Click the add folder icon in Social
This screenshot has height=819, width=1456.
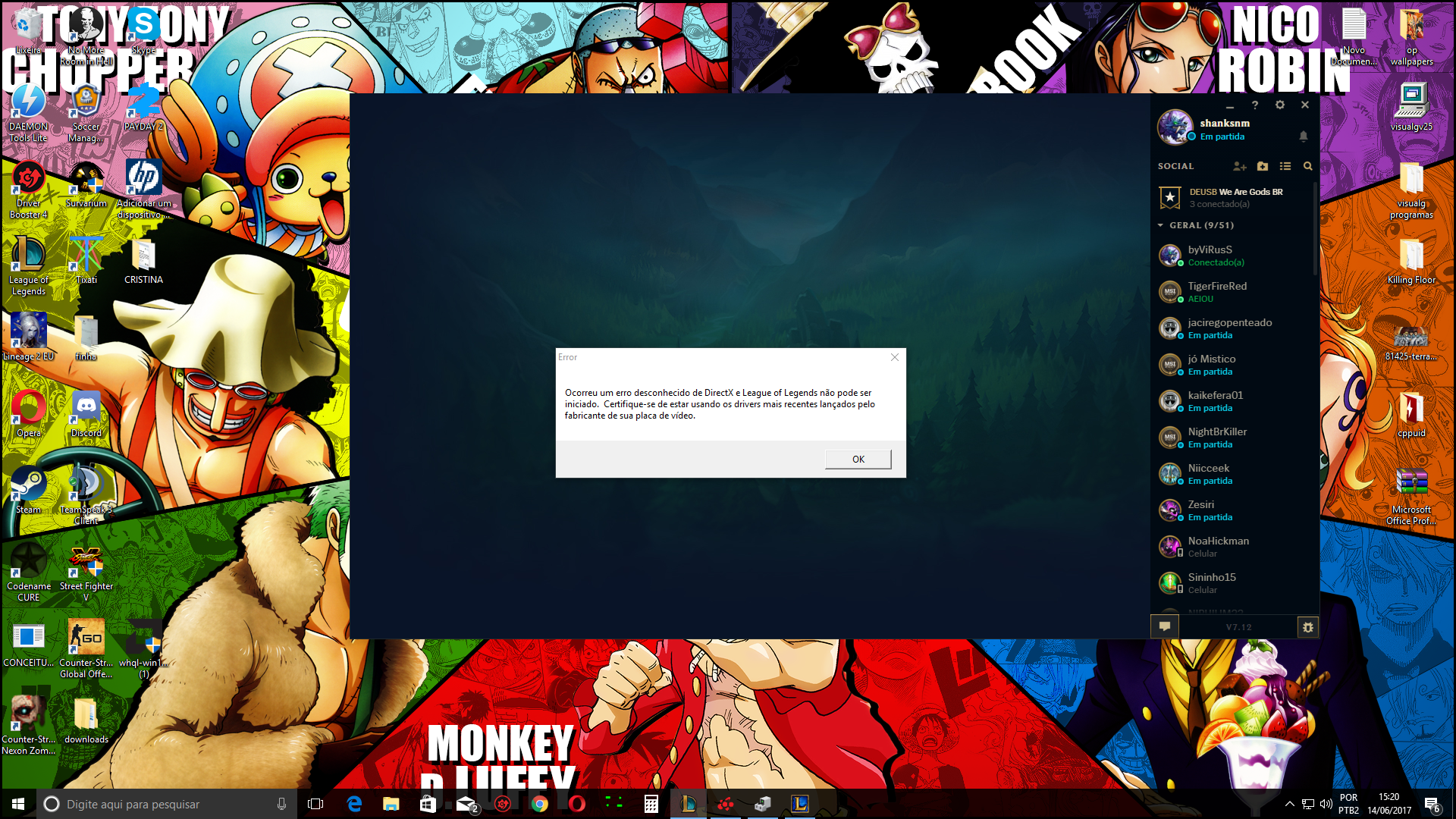[1263, 166]
